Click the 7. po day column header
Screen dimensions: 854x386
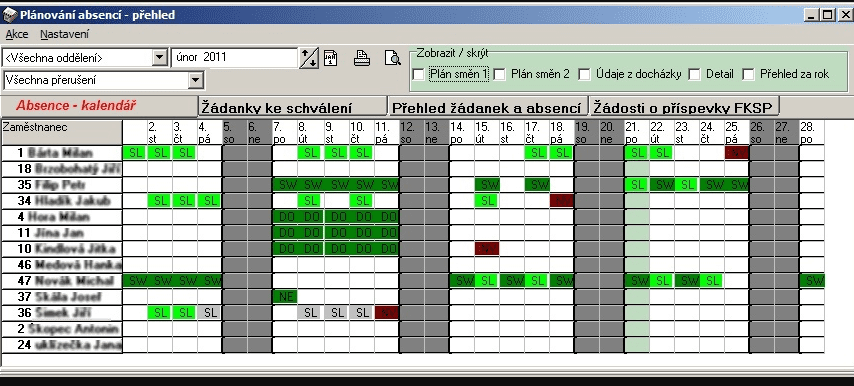click(x=285, y=132)
